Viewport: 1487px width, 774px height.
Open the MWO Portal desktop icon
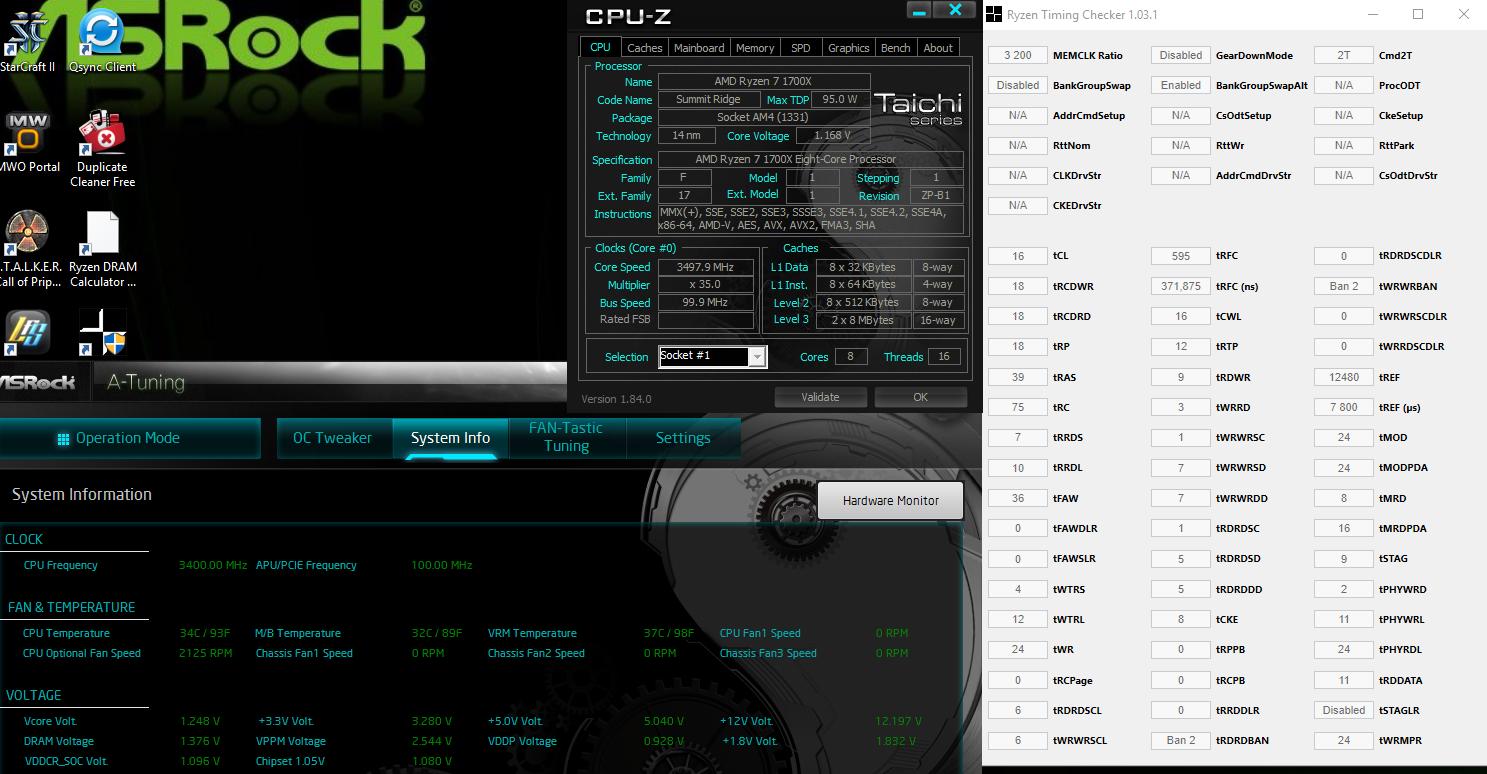(28, 140)
